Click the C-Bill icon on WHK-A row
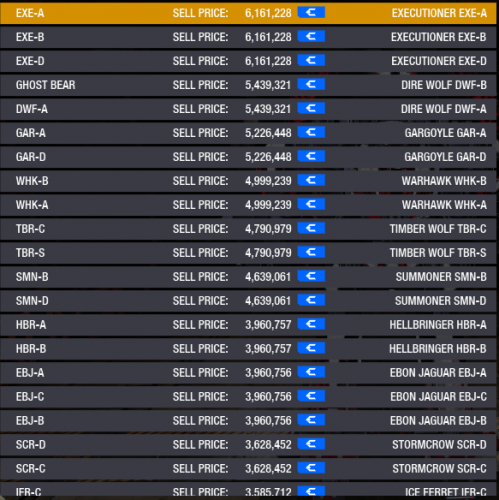This screenshot has height=500, width=499. pyautogui.click(x=311, y=204)
